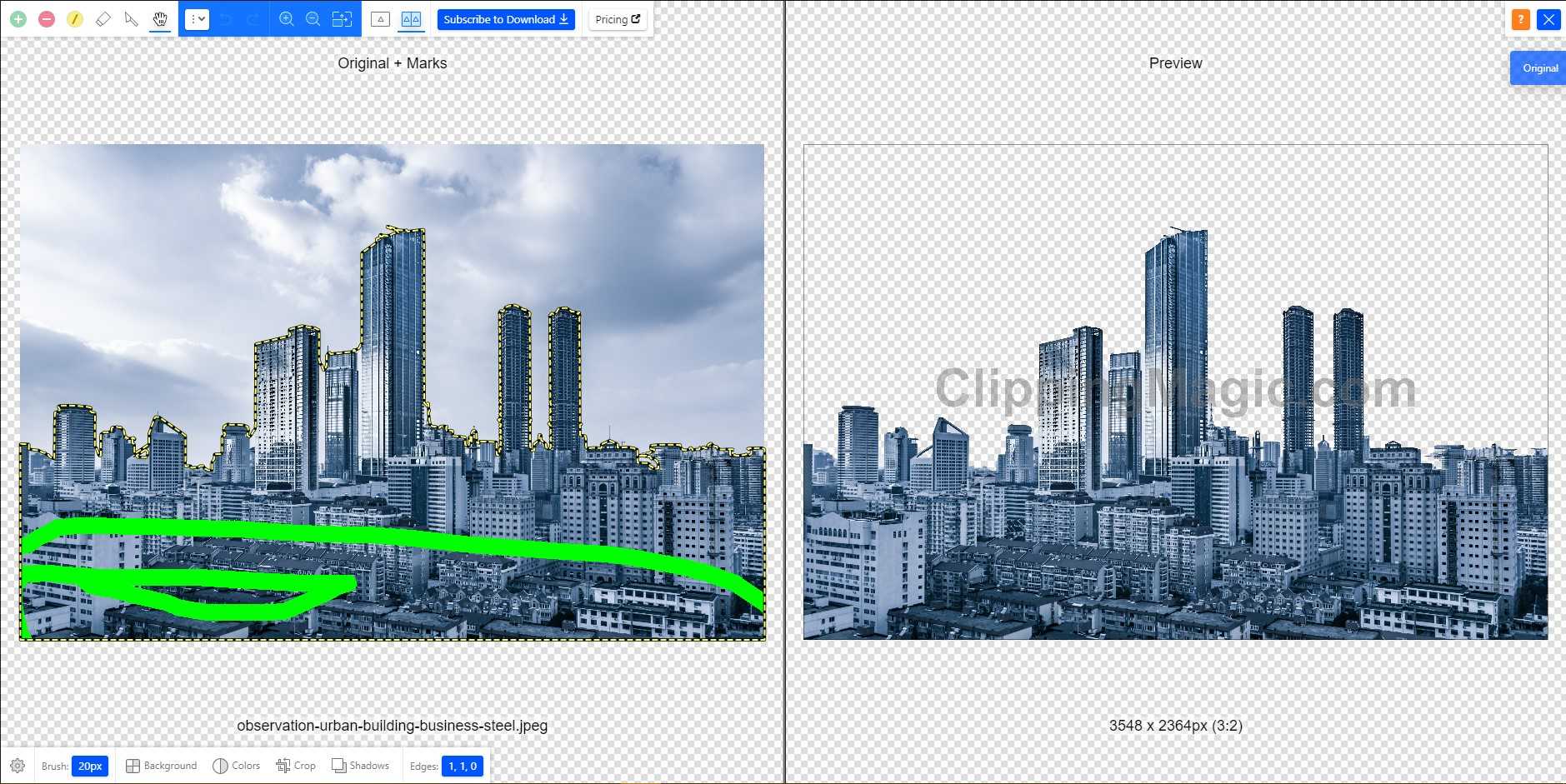Click the Zoom to Fit icon
The height and width of the screenshot is (784, 1566).
(342, 19)
